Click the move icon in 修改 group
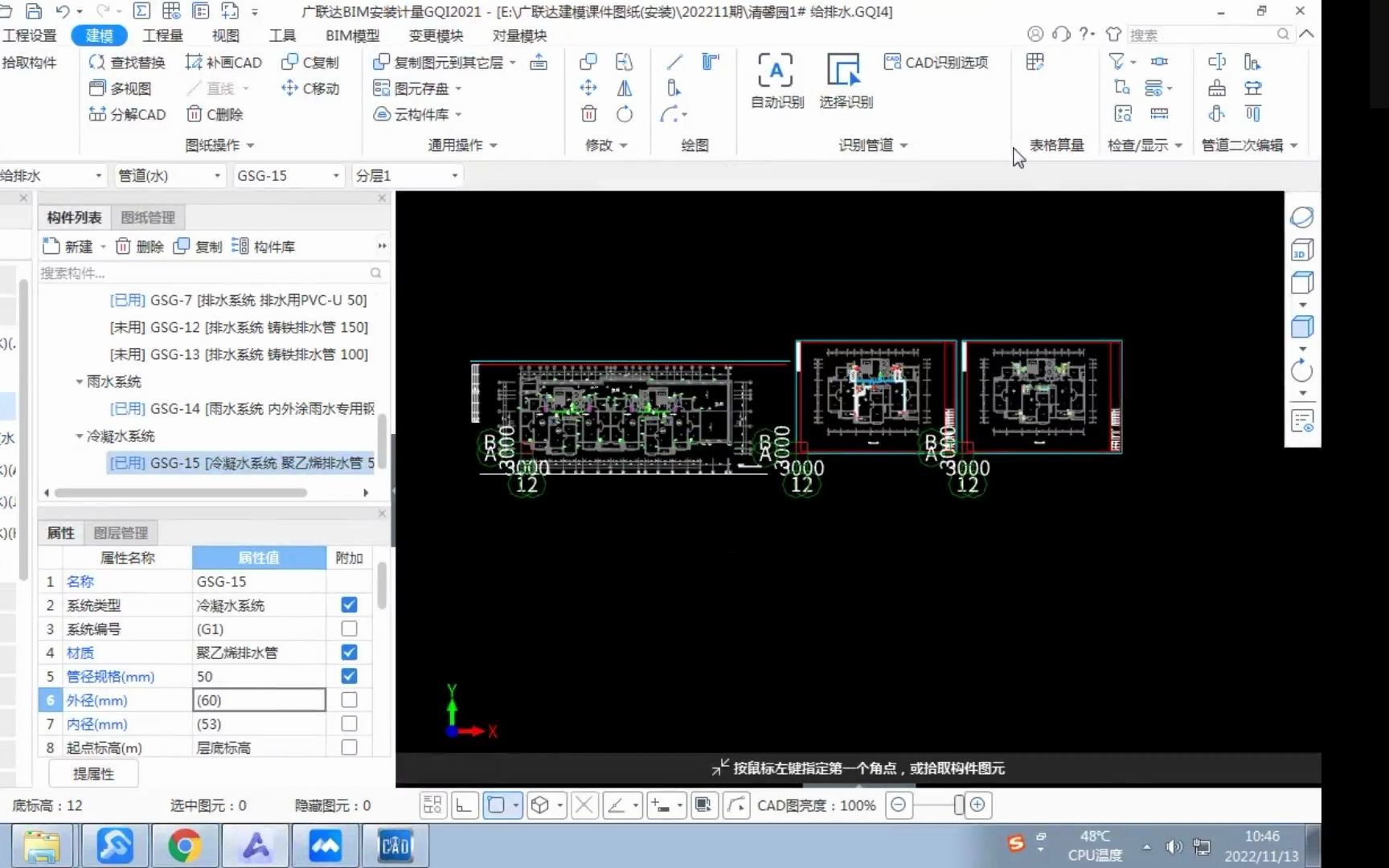This screenshot has width=1389, height=868. 588,88
